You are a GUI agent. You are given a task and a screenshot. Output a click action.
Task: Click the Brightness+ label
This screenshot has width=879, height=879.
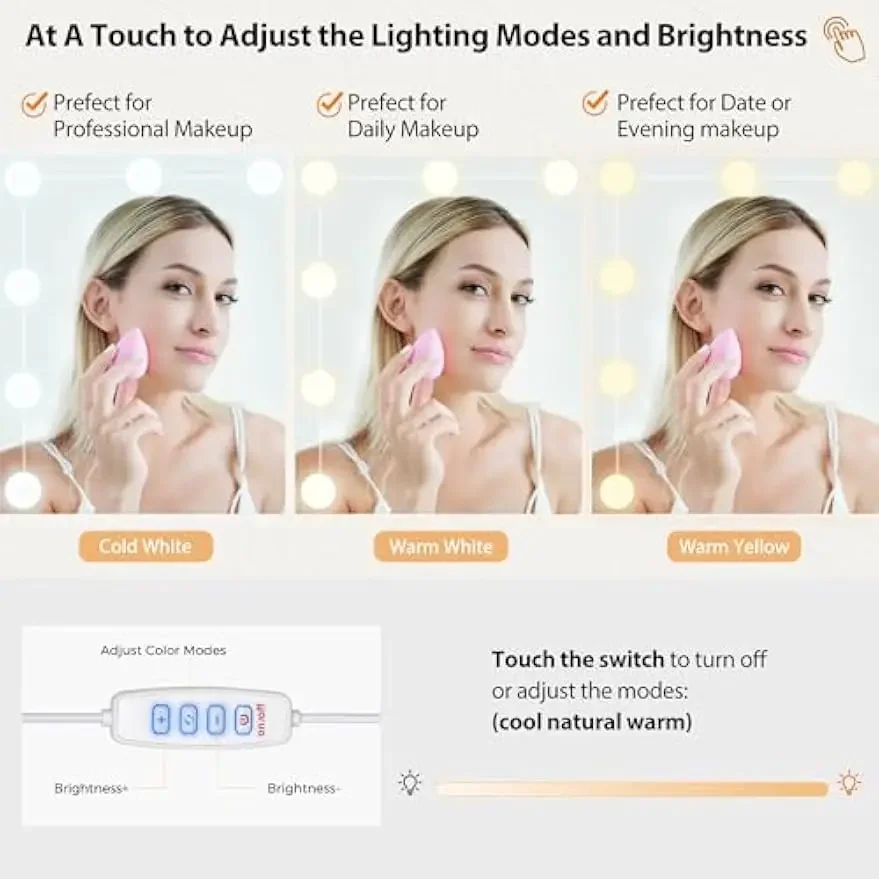(91, 788)
